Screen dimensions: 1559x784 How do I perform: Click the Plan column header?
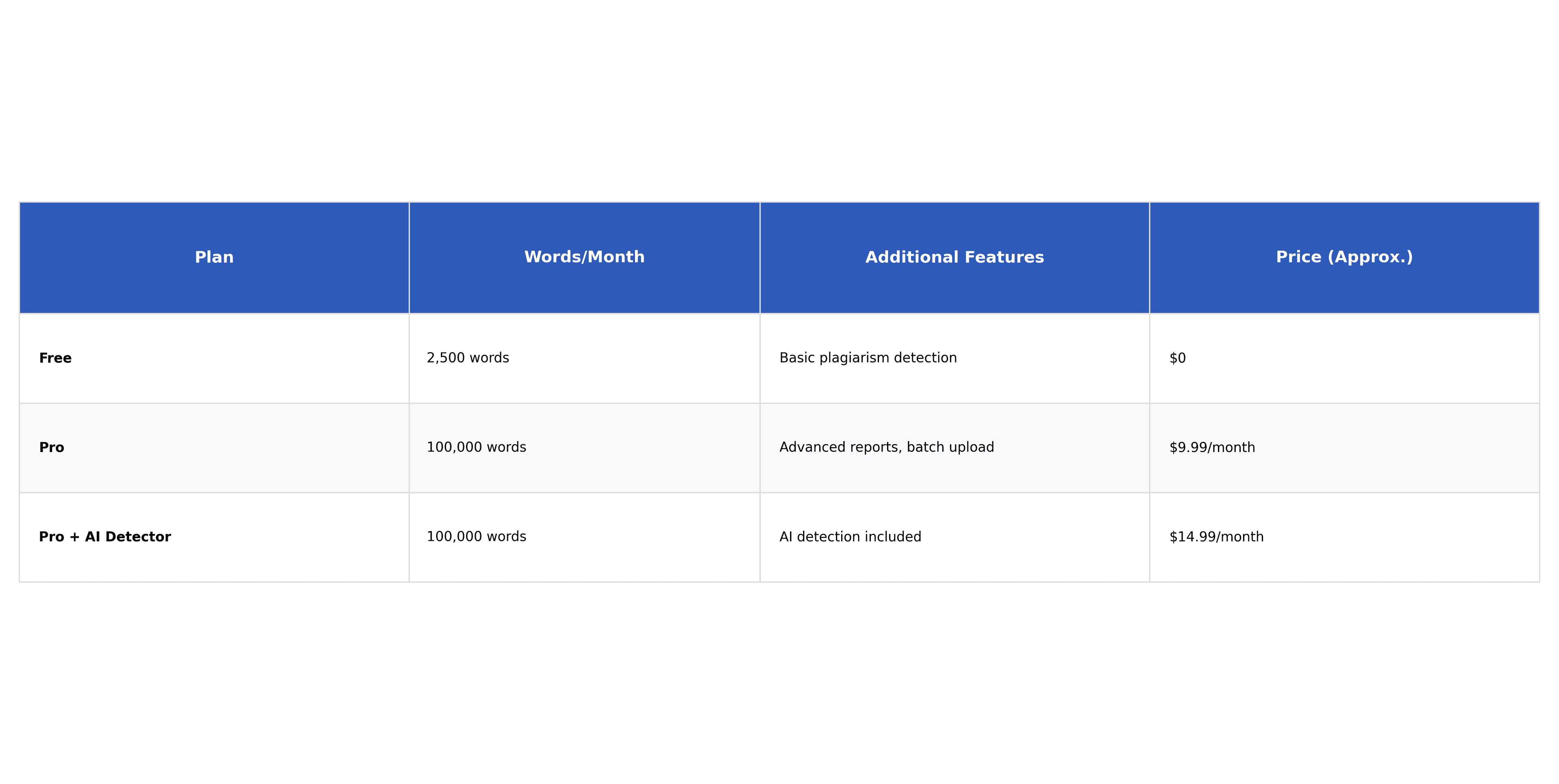coord(214,257)
